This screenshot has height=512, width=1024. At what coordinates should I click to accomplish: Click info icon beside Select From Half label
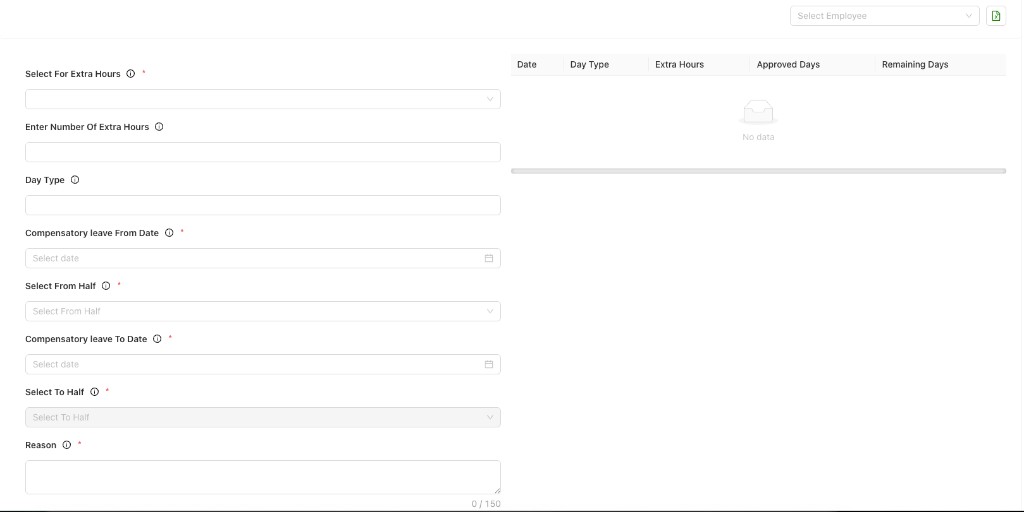click(x=106, y=285)
